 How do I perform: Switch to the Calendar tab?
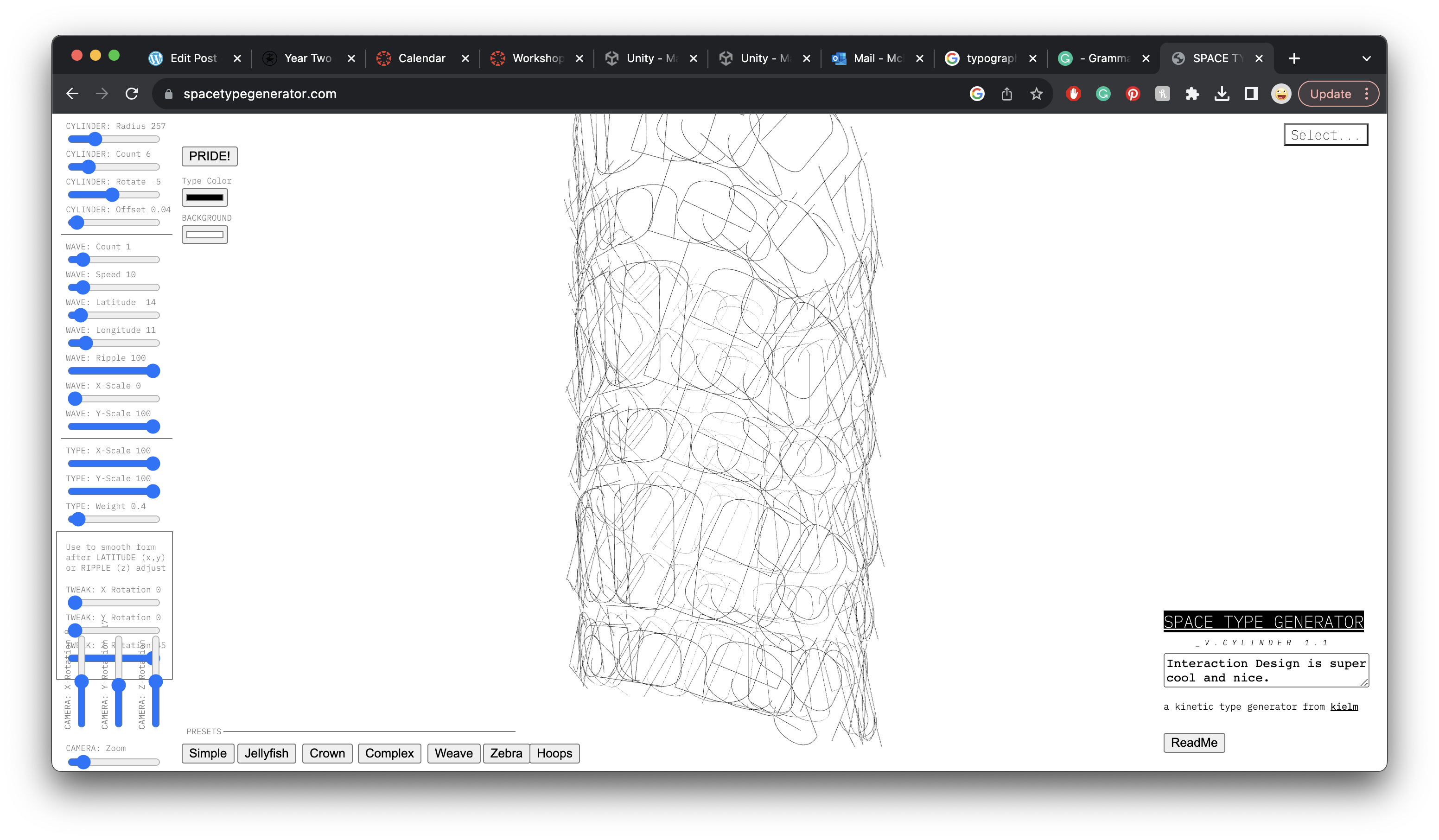pyautogui.click(x=421, y=58)
